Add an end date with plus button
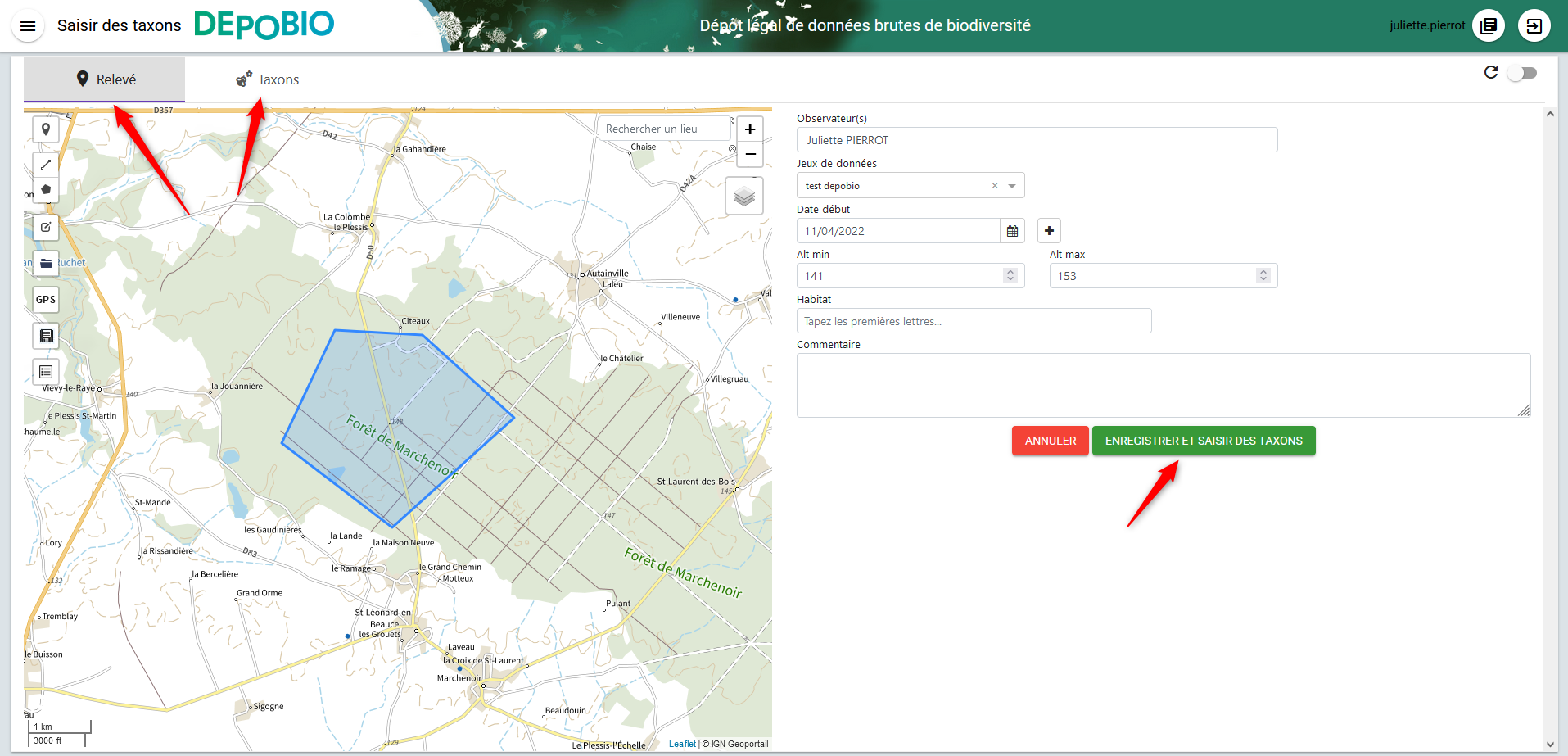The height and width of the screenshot is (756, 1568). click(x=1049, y=231)
